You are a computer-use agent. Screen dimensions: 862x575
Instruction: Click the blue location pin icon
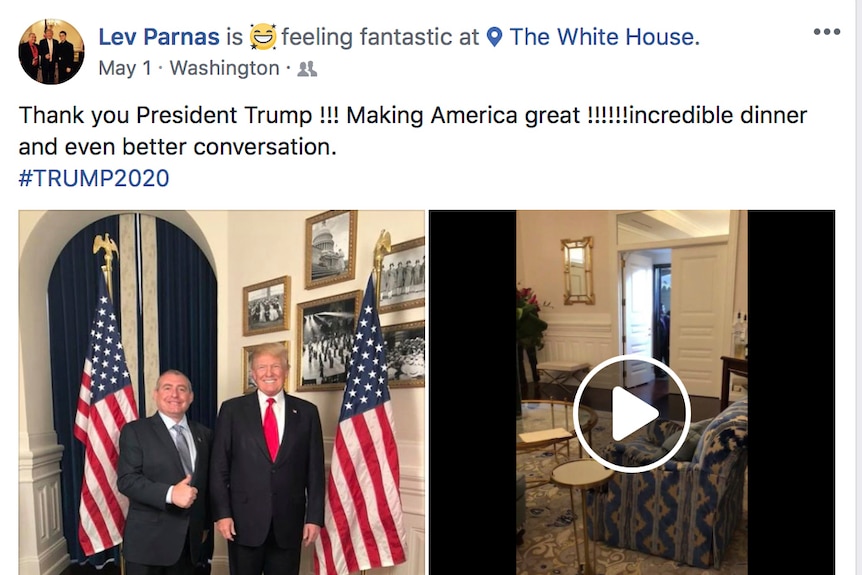(495, 37)
